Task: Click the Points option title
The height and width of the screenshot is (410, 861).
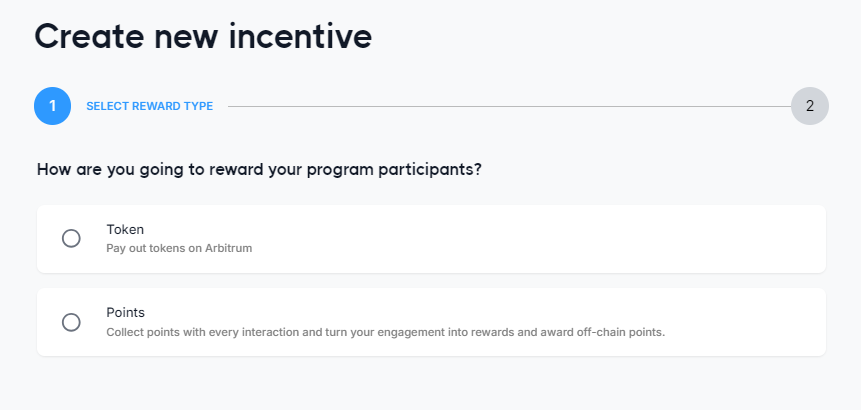Action: (x=126, y=313)
